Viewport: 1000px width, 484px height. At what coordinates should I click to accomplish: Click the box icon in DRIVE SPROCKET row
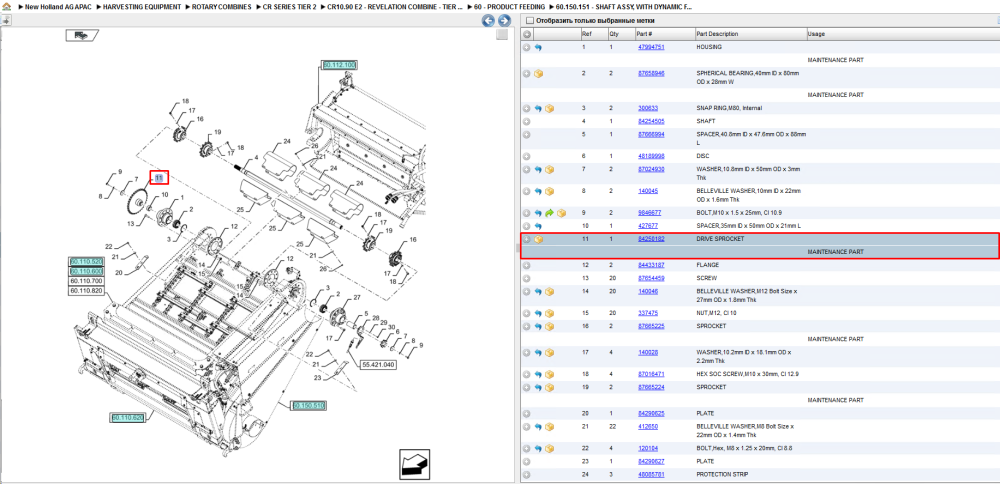point(538,239)
